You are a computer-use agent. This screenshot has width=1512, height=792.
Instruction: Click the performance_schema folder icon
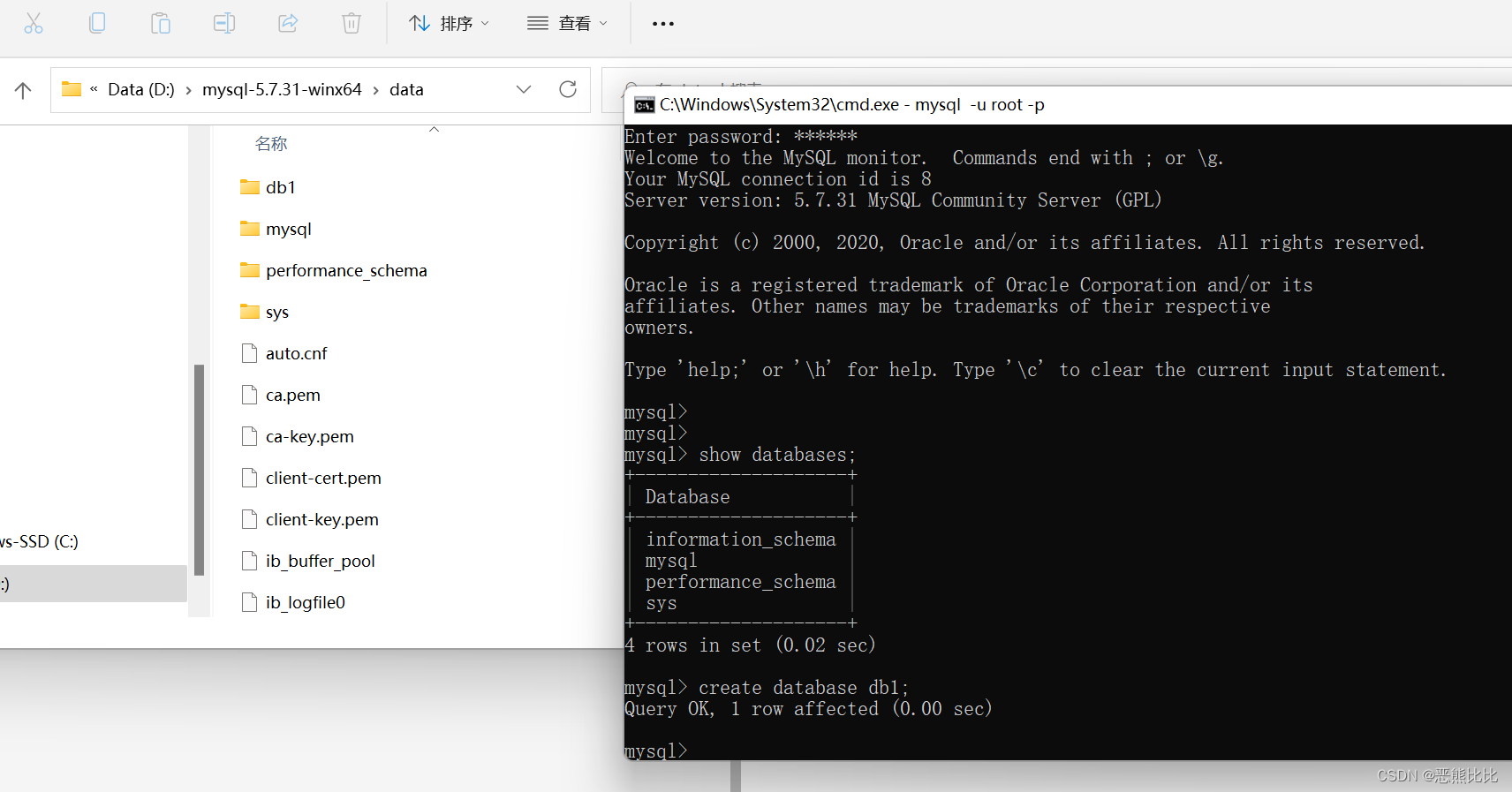coord(249,270)
